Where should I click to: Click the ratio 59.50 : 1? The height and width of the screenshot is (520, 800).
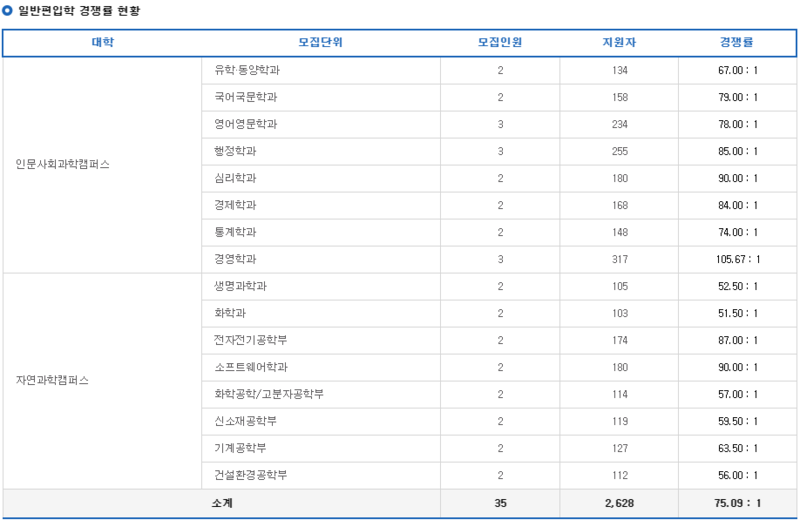[738, 422]
